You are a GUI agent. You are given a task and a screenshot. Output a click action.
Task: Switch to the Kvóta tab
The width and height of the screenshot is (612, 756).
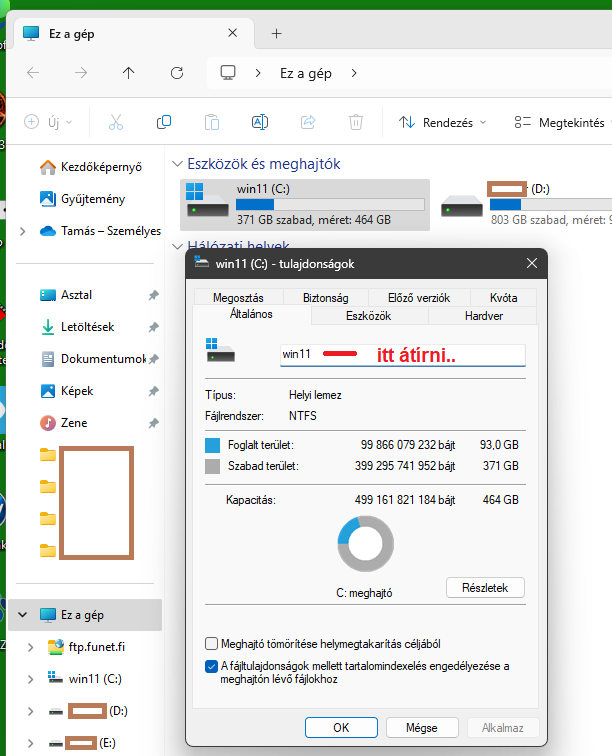503,297
